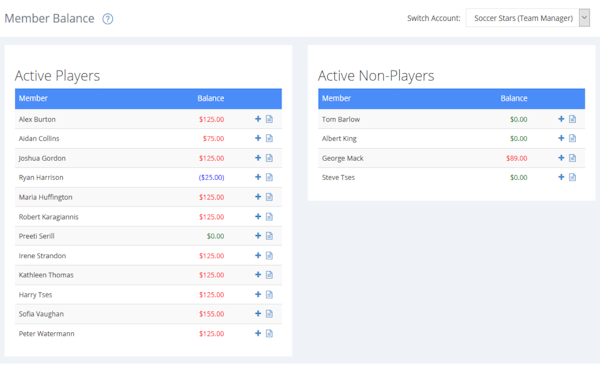Select the Albert King member name

[x=339, y=138]
